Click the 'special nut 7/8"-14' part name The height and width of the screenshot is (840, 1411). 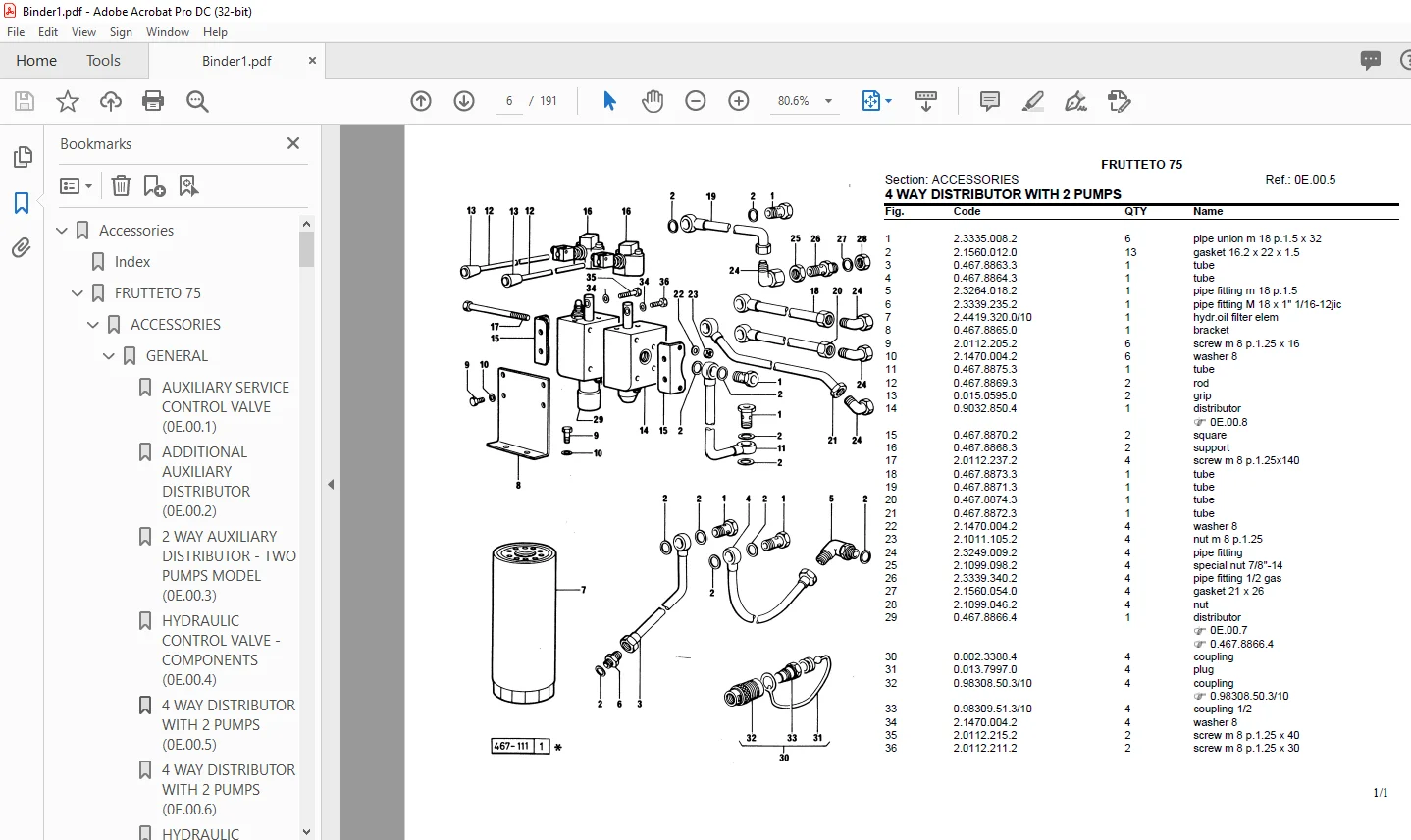1237,565
